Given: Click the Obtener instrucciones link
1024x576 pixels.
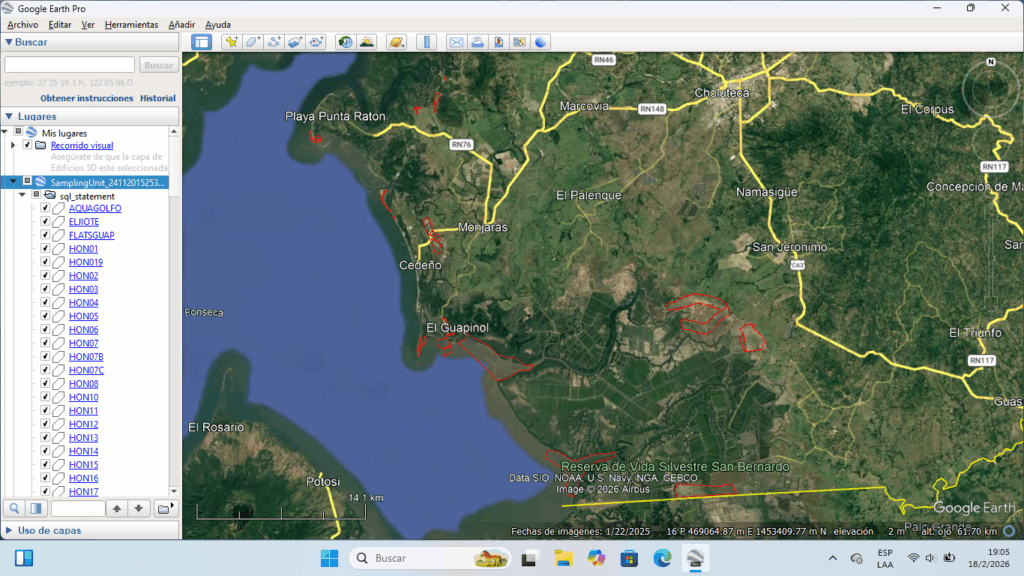Looking at the screenshot, I should [x=86, y=98].
